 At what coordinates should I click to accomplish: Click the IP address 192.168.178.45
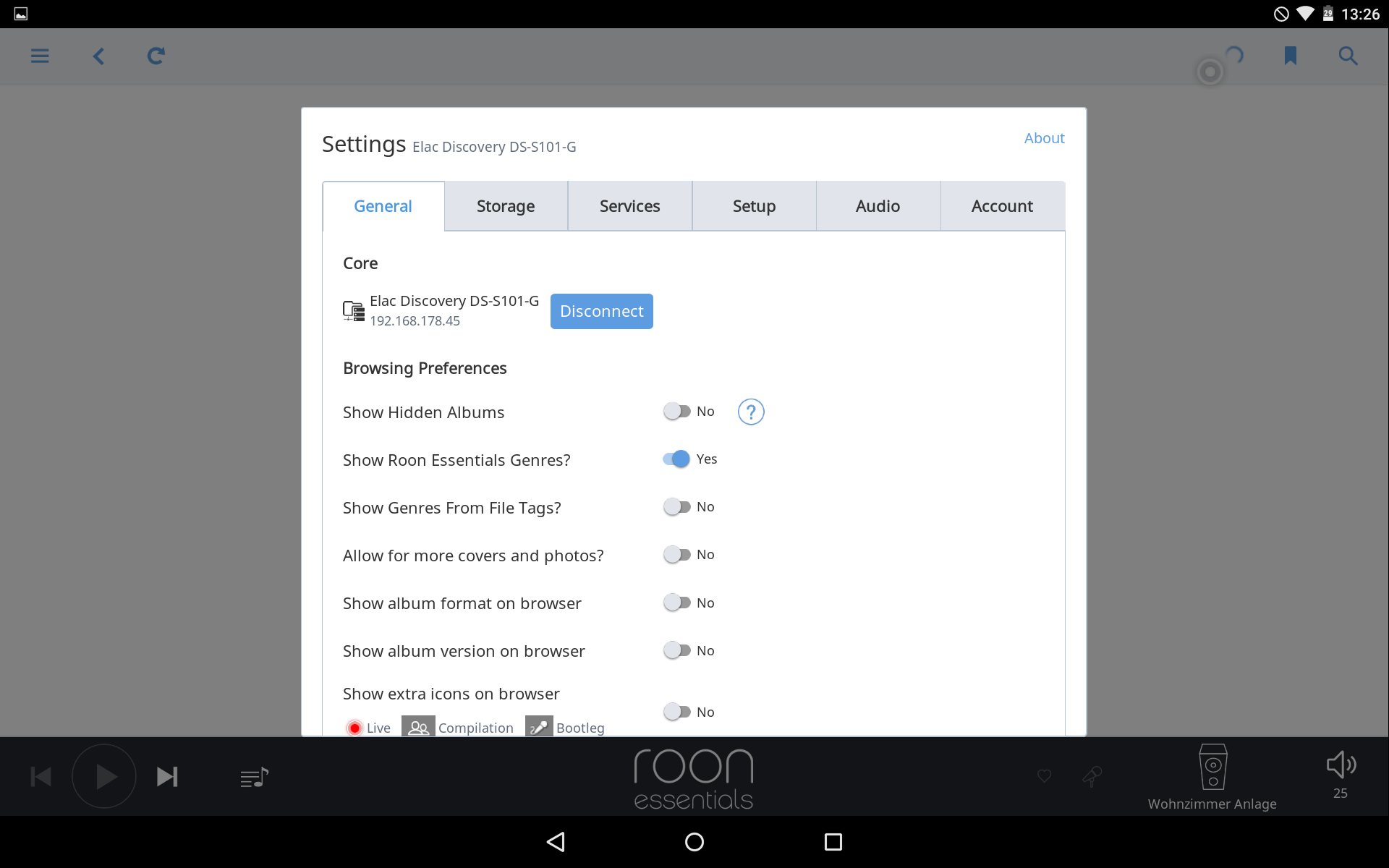(415, 321)
